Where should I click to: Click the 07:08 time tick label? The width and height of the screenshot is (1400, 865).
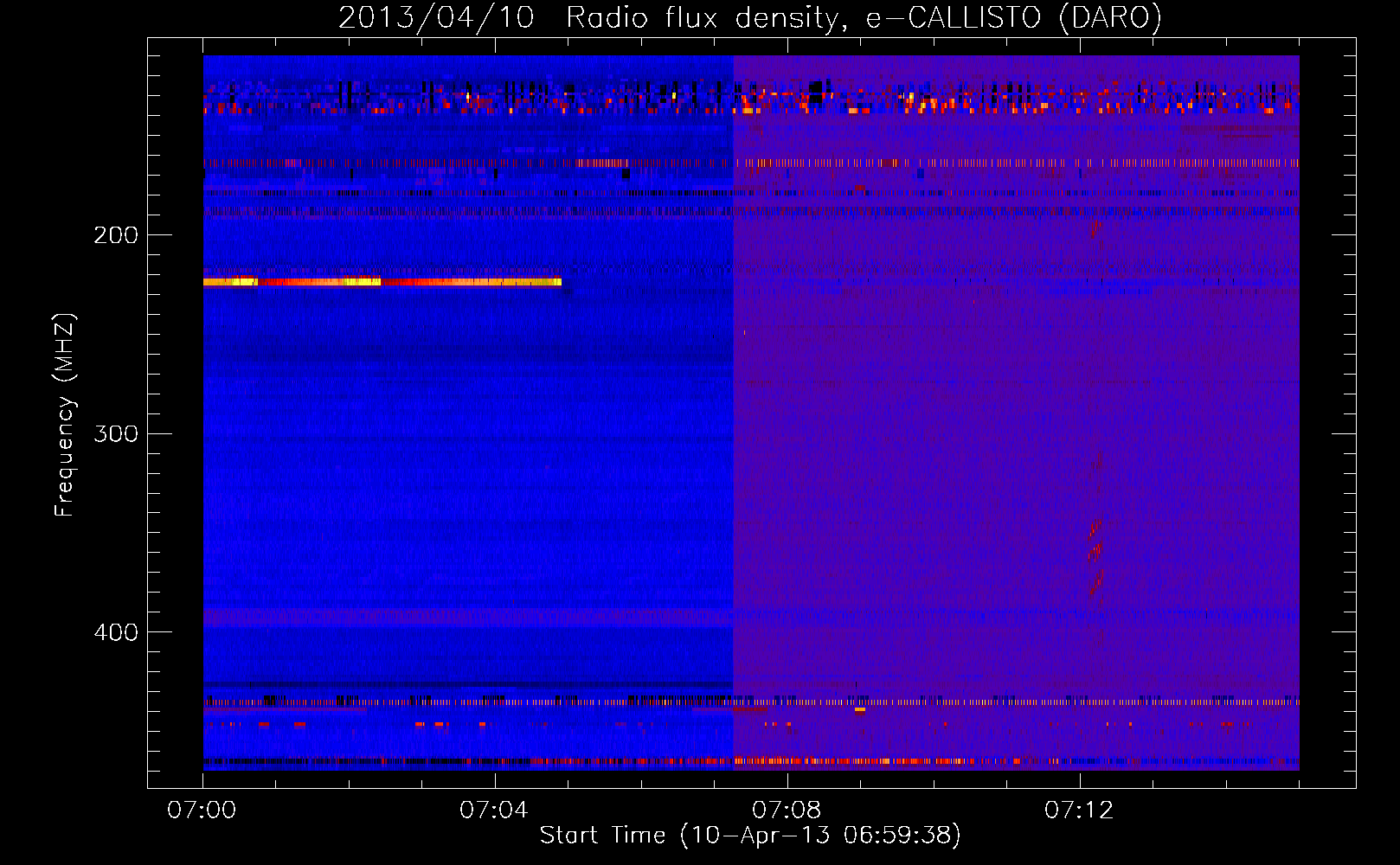(787, 811)
